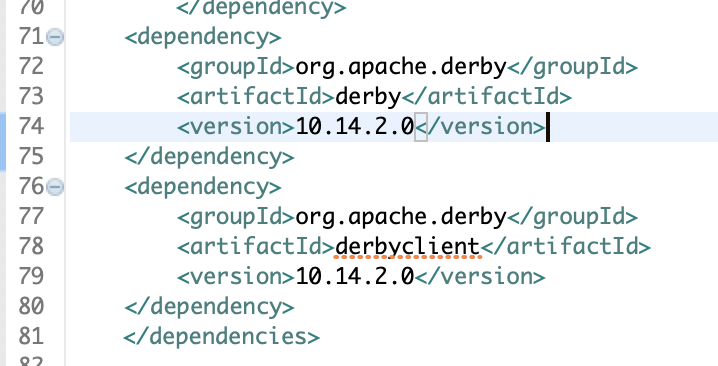Collapse the dependency block at line 71

(x=55, y=37)
